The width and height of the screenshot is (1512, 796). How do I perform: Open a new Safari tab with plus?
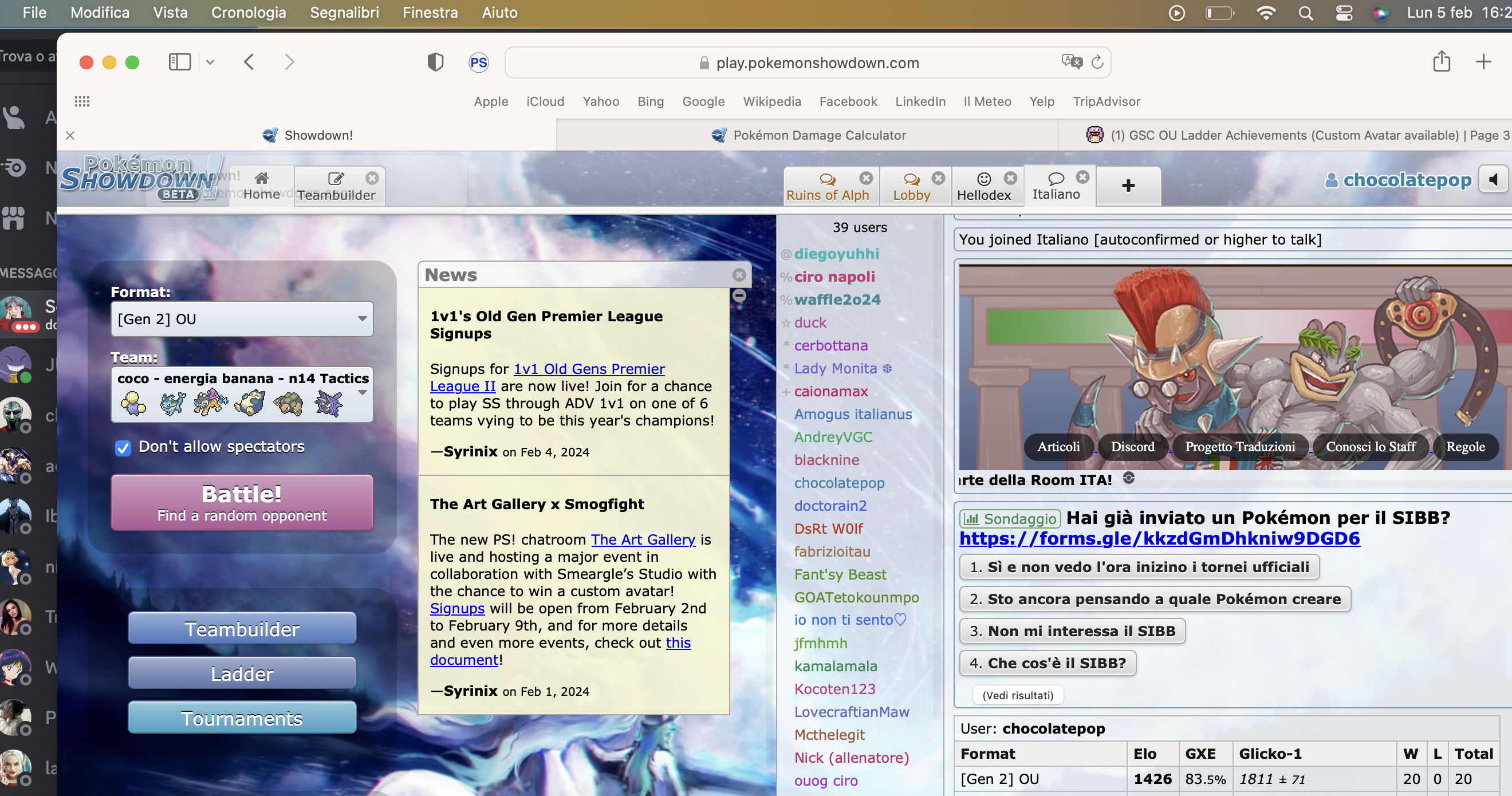(1483, 61)
